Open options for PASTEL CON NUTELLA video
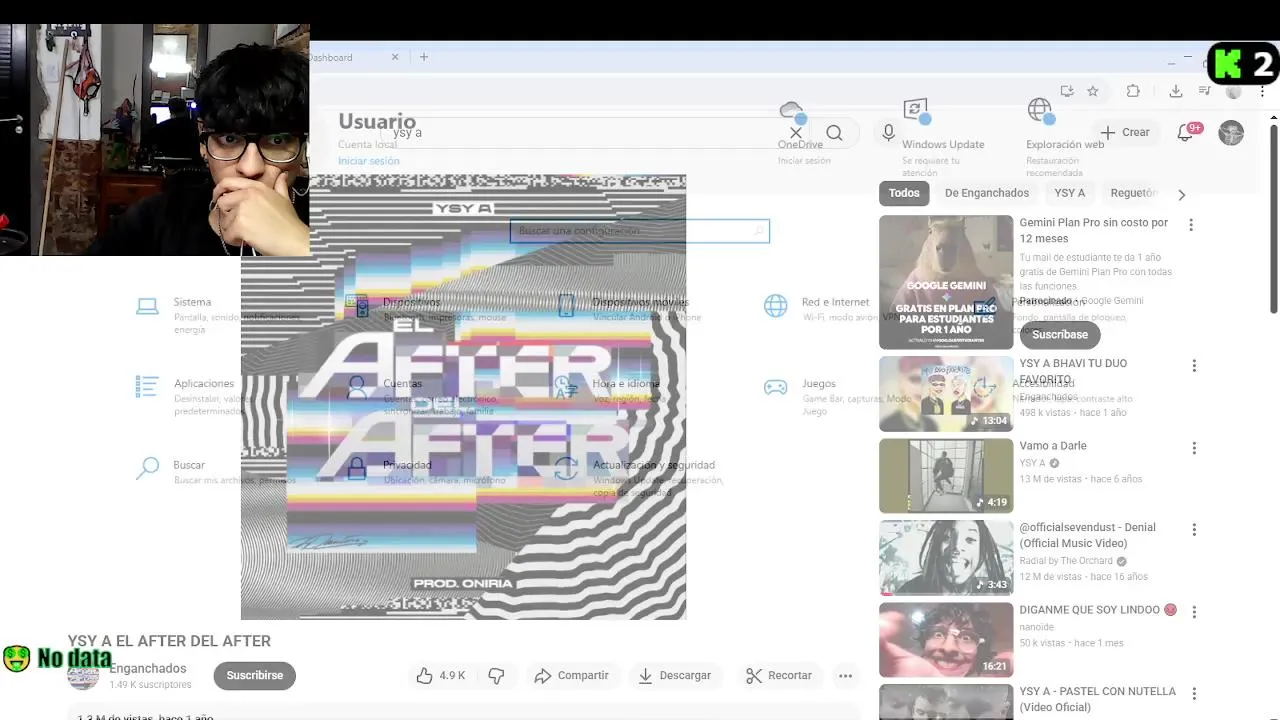Viewport: 1280px width, 720px height. coord(1194,694)
